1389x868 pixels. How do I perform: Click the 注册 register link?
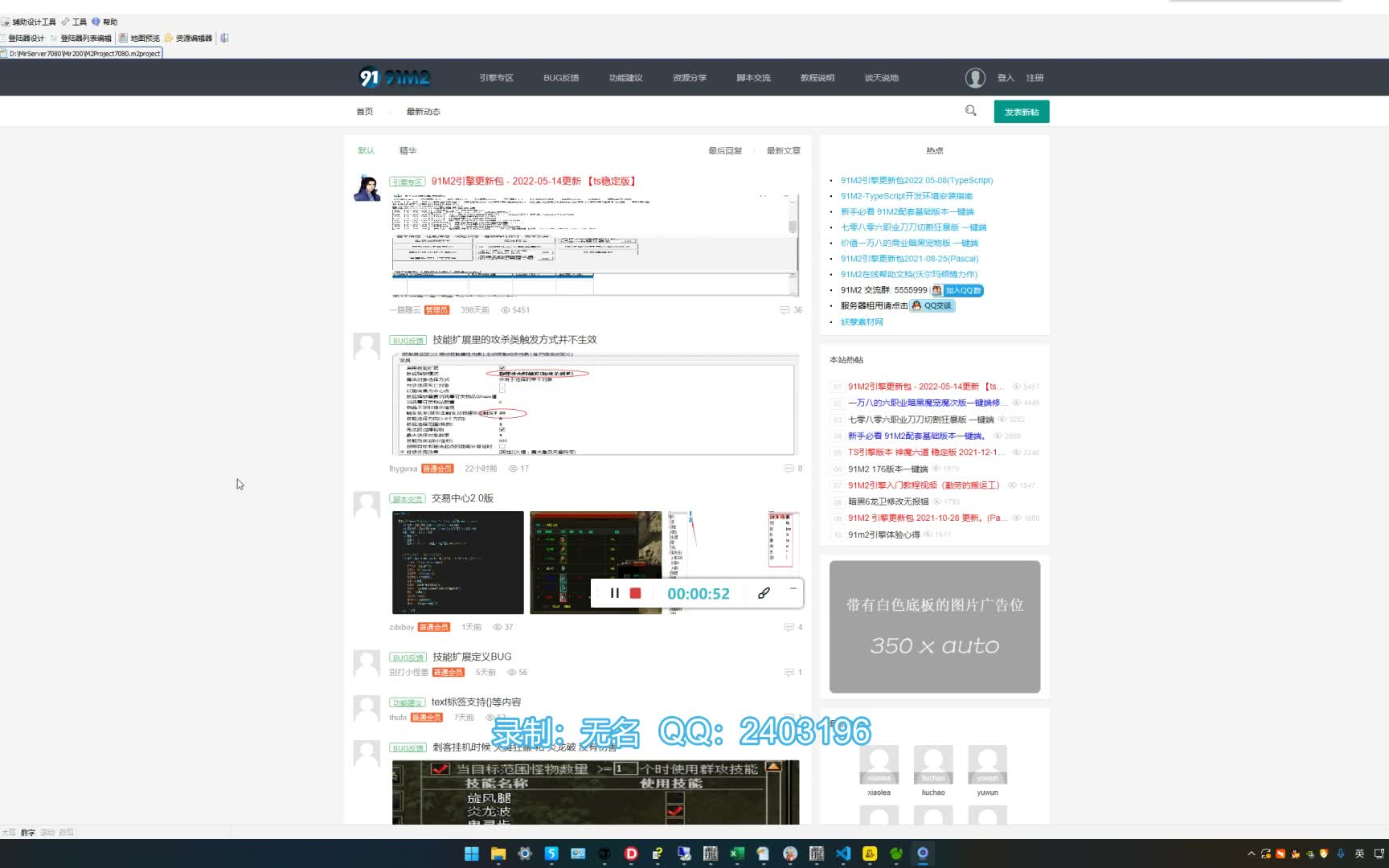(x=1035, y=78)
